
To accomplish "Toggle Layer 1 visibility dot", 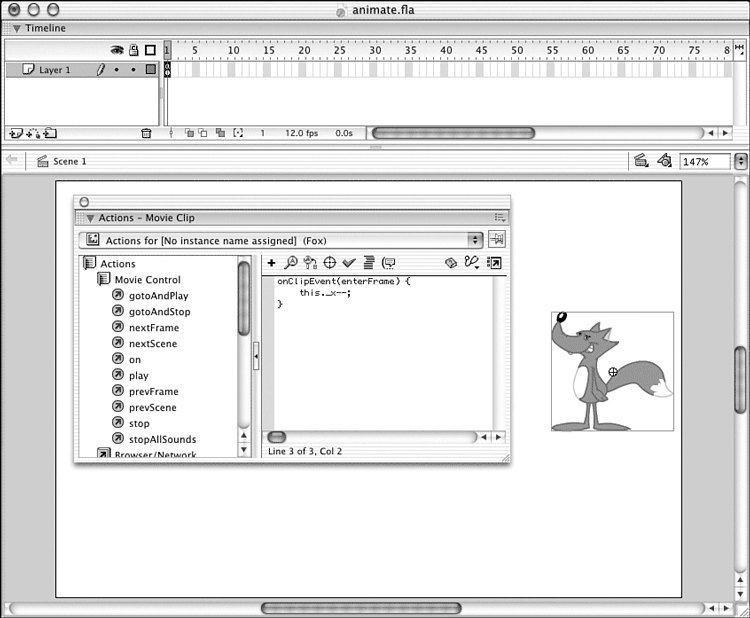I will coord(117,70).
